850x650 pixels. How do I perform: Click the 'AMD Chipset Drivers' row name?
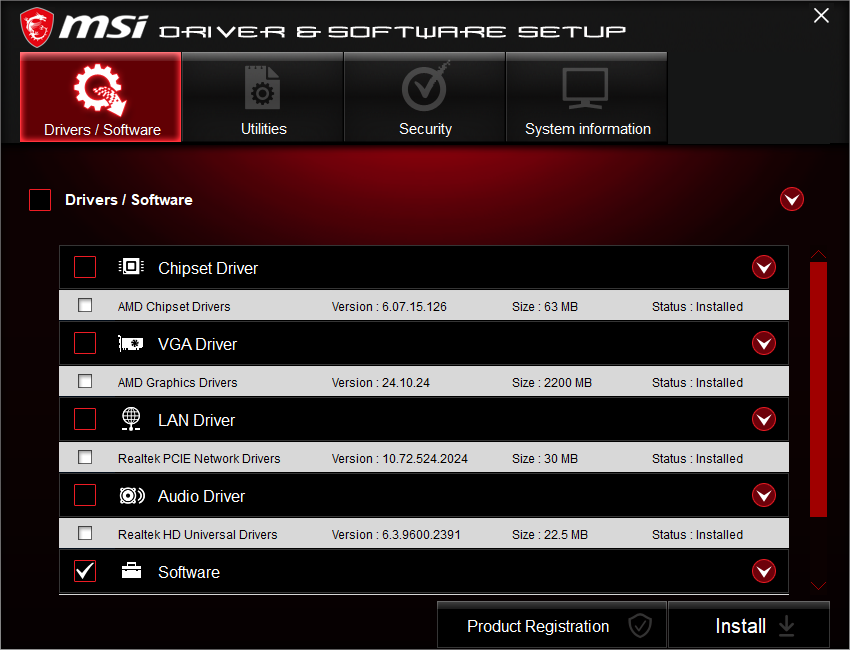[174, 307]
